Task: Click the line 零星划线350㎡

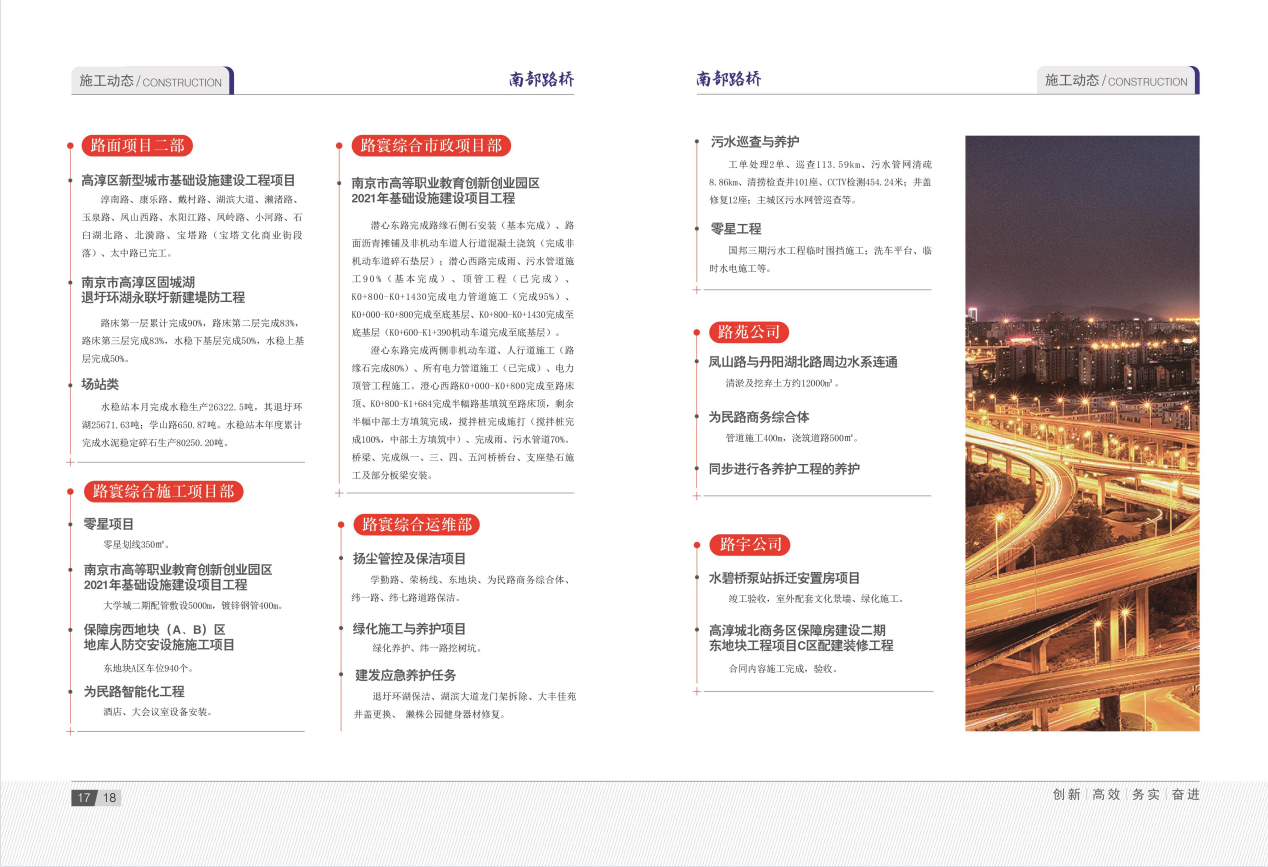Action: tap(136, 544)
